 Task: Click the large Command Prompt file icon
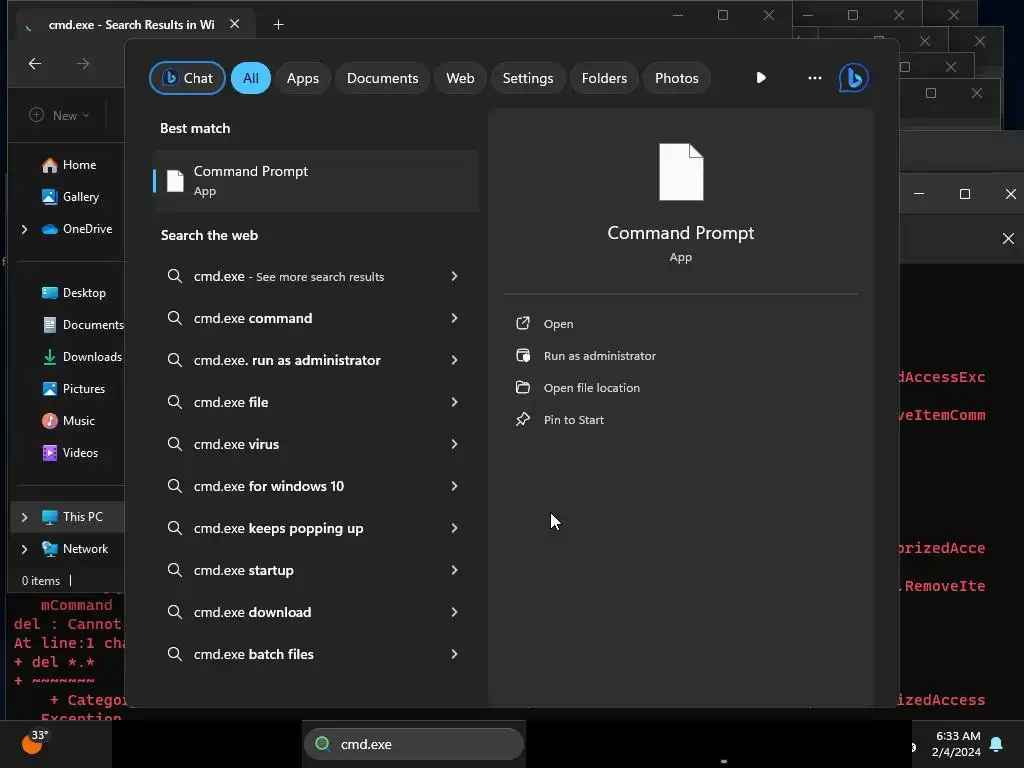[681, 172]
